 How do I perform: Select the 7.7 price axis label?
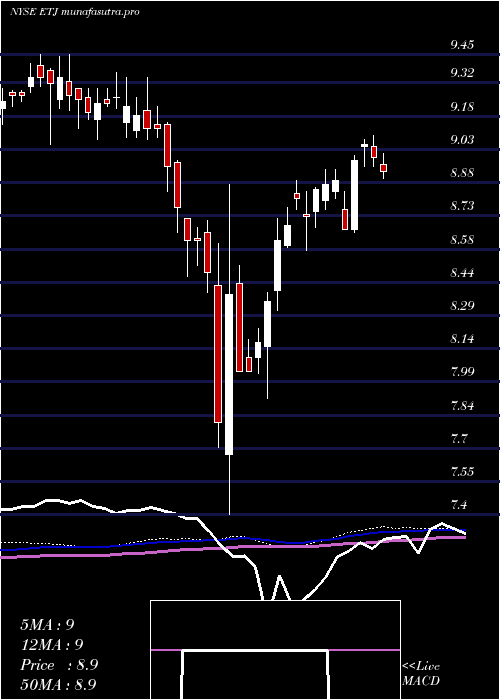click(459, 438)
